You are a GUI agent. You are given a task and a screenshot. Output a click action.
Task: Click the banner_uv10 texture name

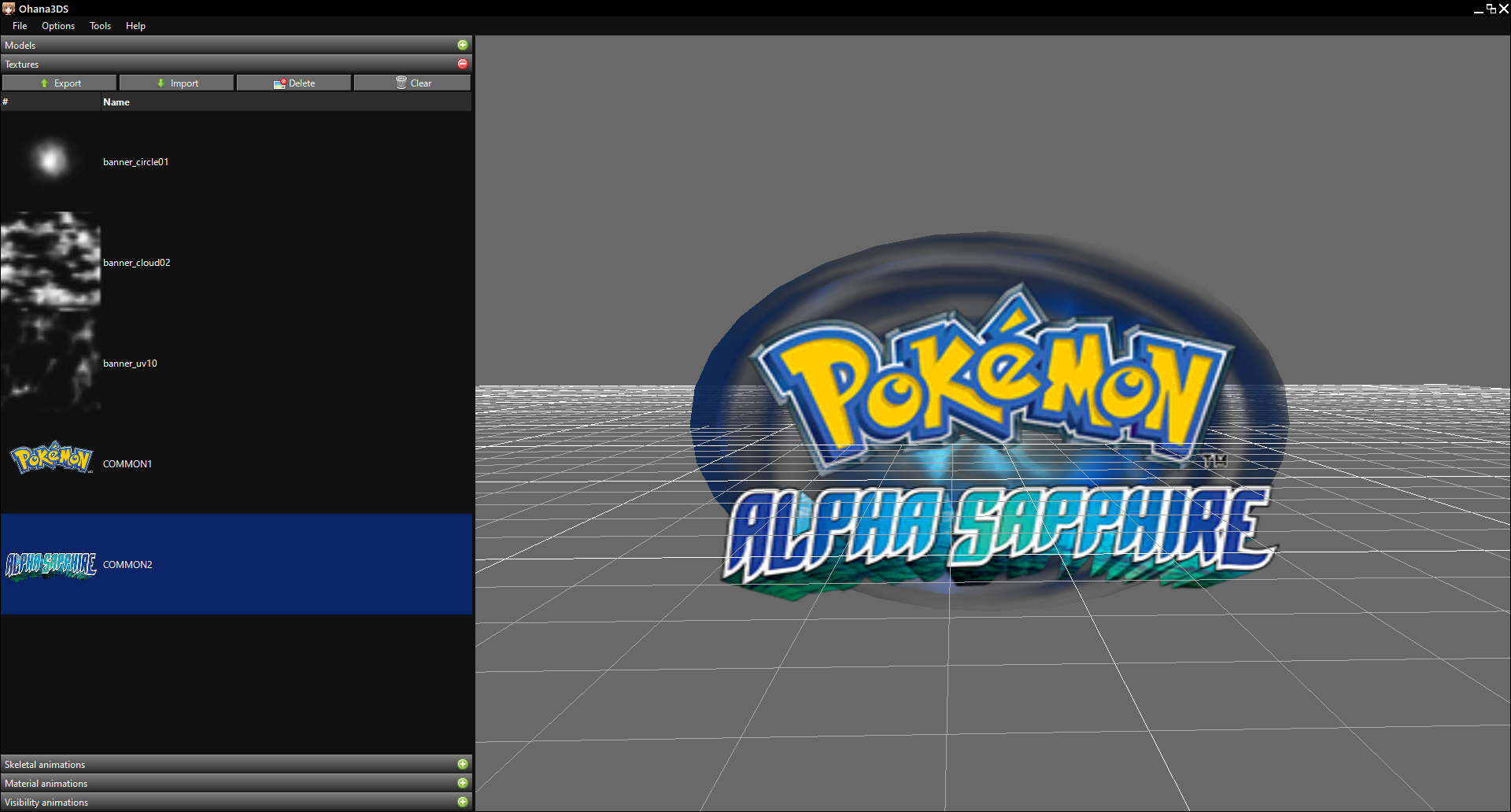(130, 364)
